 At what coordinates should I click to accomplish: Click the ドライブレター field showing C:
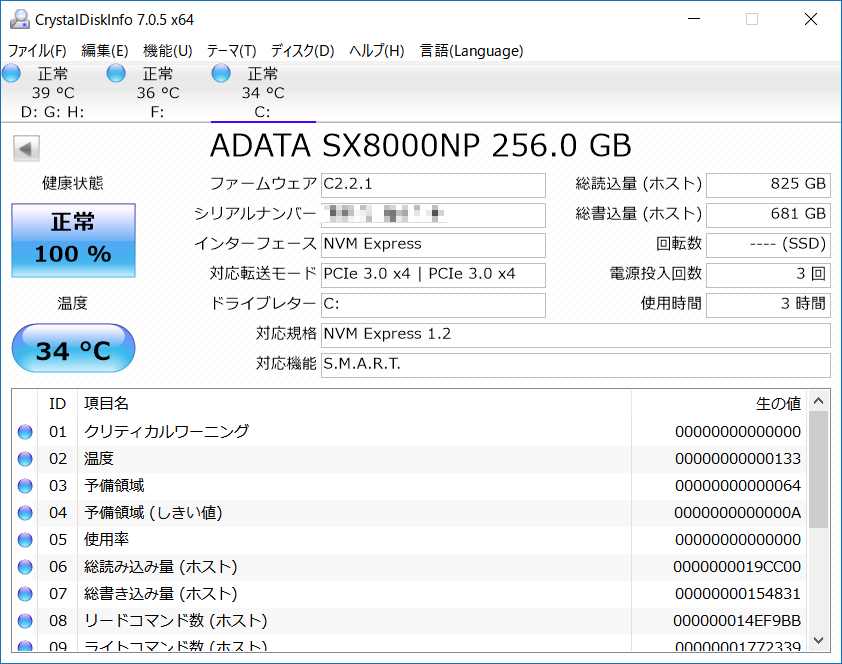433,305
